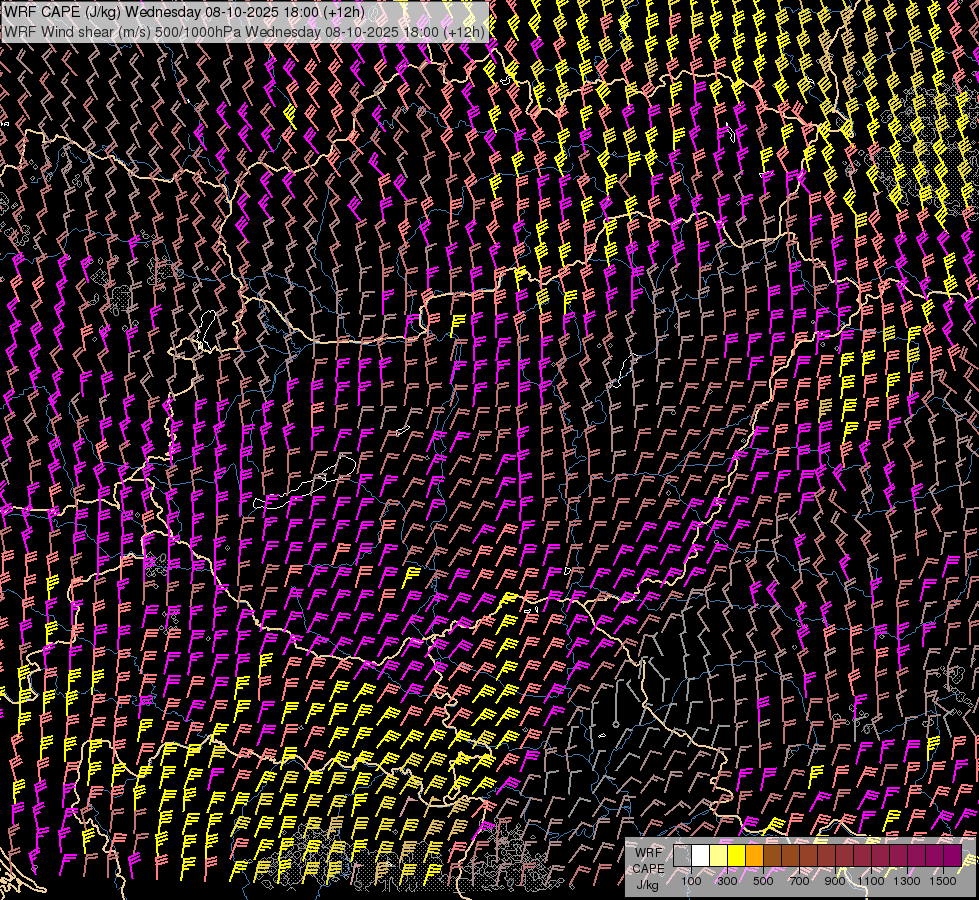Select the orange CAPE legend swatch
979x900 pixels.
pyautogui.click(x=754, y=856)
